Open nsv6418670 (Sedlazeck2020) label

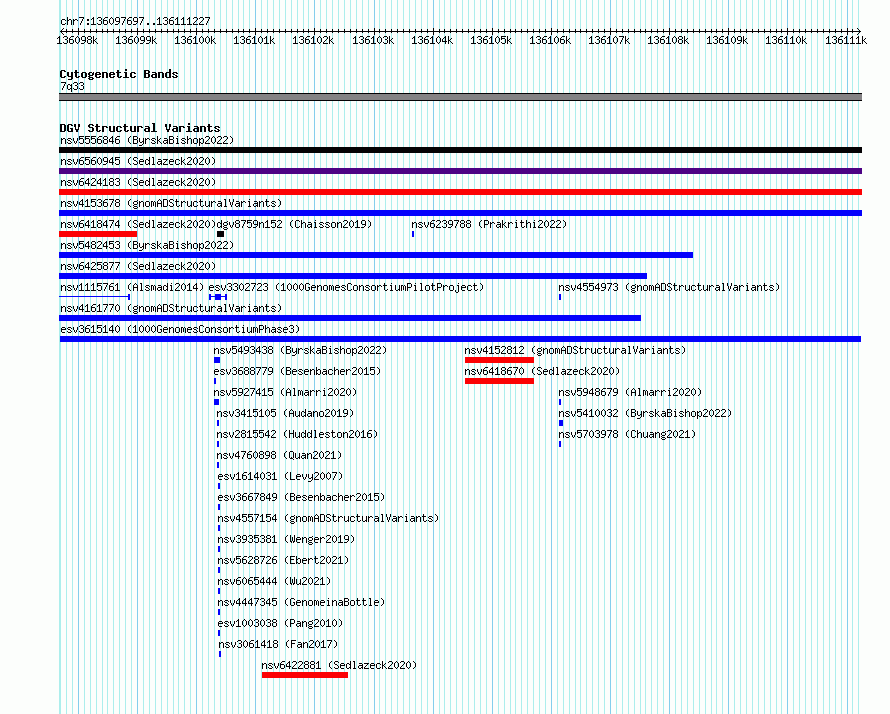pos(542,371)
